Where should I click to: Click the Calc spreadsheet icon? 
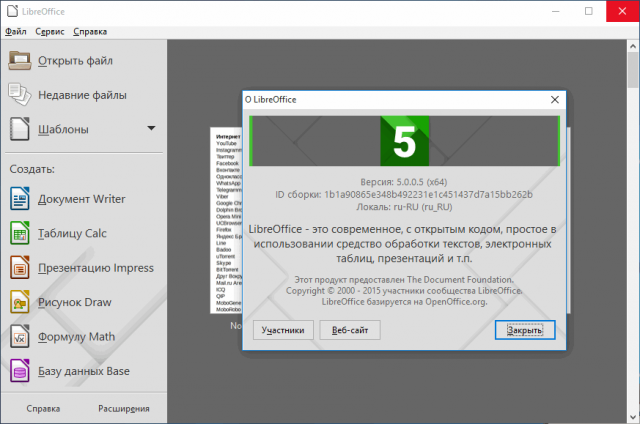[20, 233]
